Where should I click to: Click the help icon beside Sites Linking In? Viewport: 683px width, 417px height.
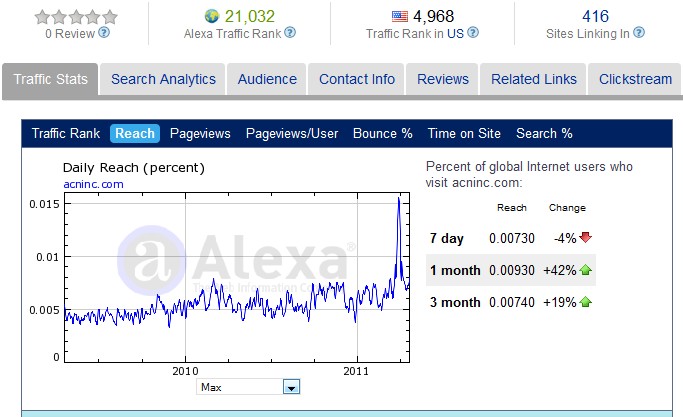tap(639, 33)
